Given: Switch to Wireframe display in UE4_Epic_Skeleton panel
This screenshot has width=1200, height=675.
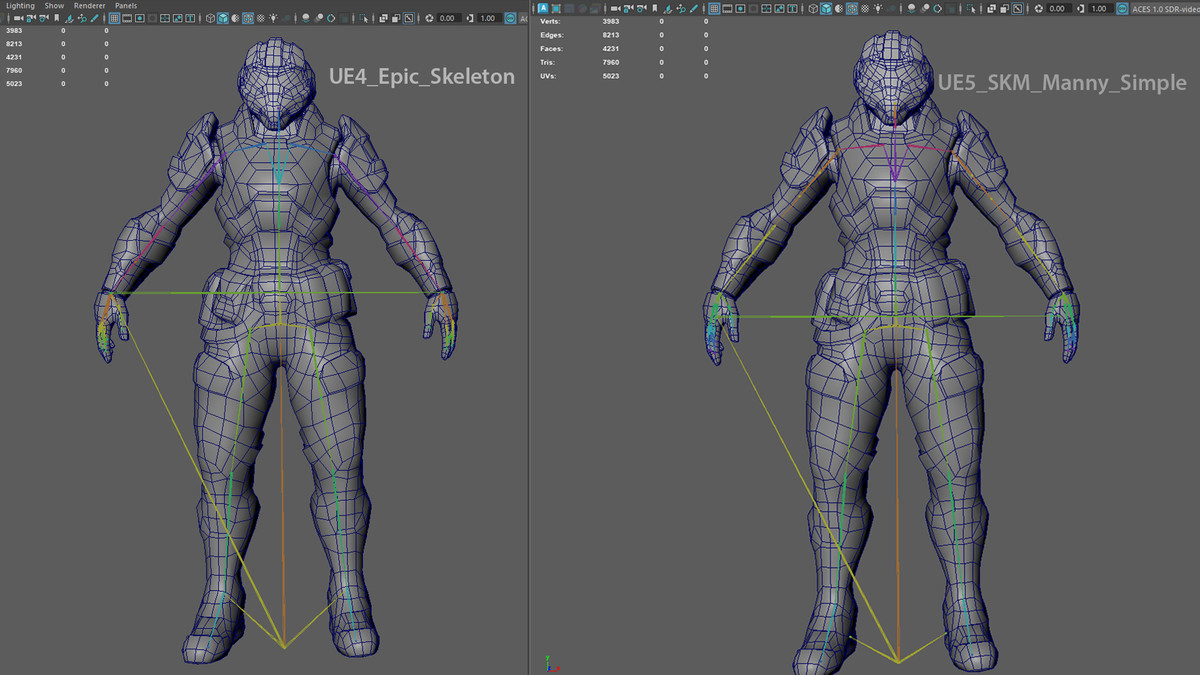Looking at the screenshot, I should (x=211, y=18).
